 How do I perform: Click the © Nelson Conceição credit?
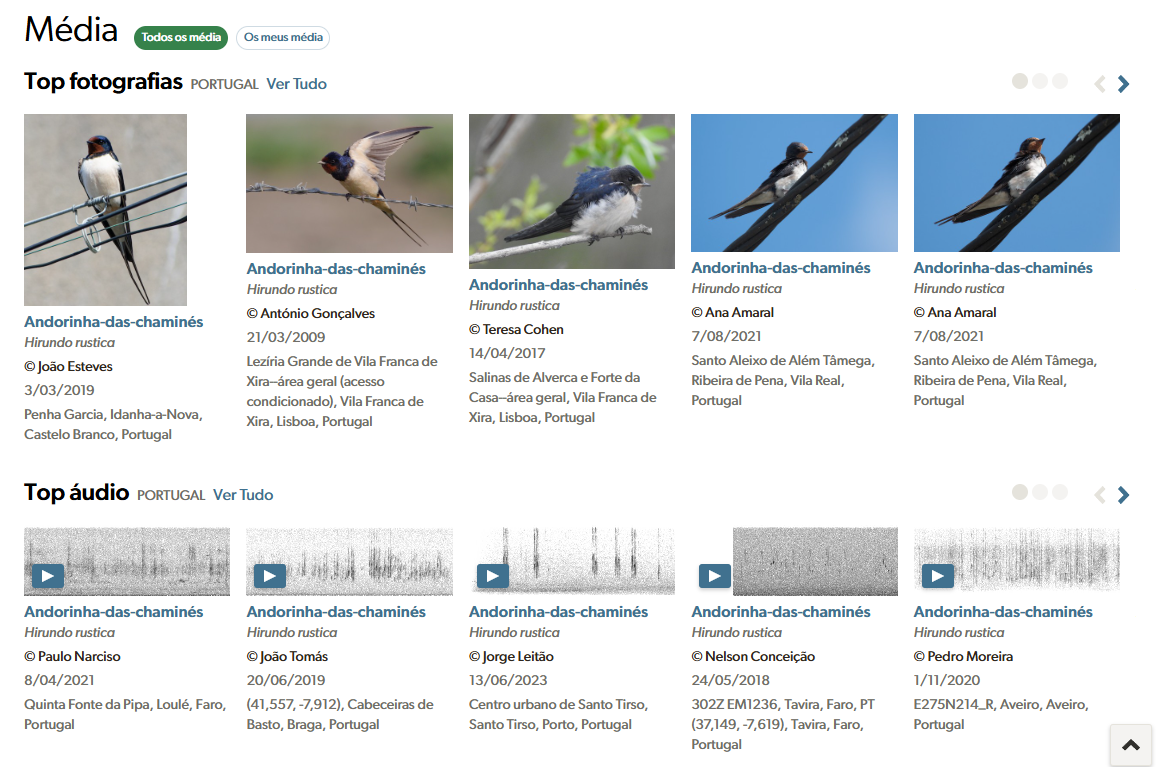tap(753, 656)
